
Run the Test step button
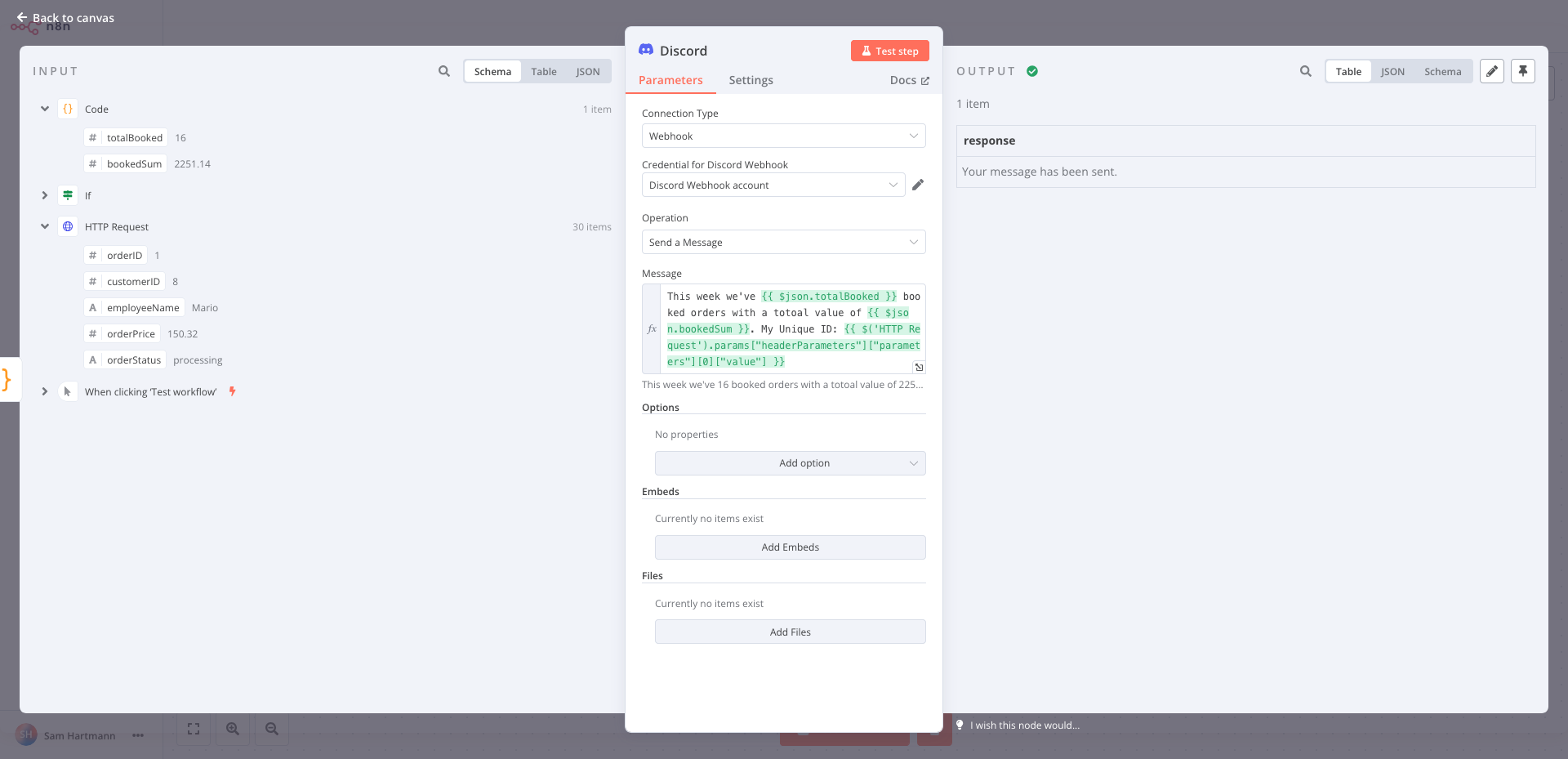[x=890, y=51]
